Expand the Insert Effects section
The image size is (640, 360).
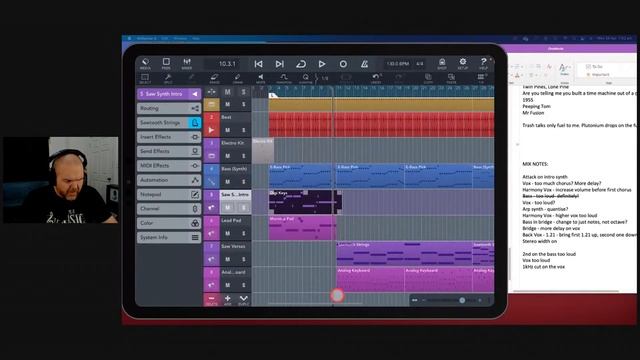pos(169,137)
